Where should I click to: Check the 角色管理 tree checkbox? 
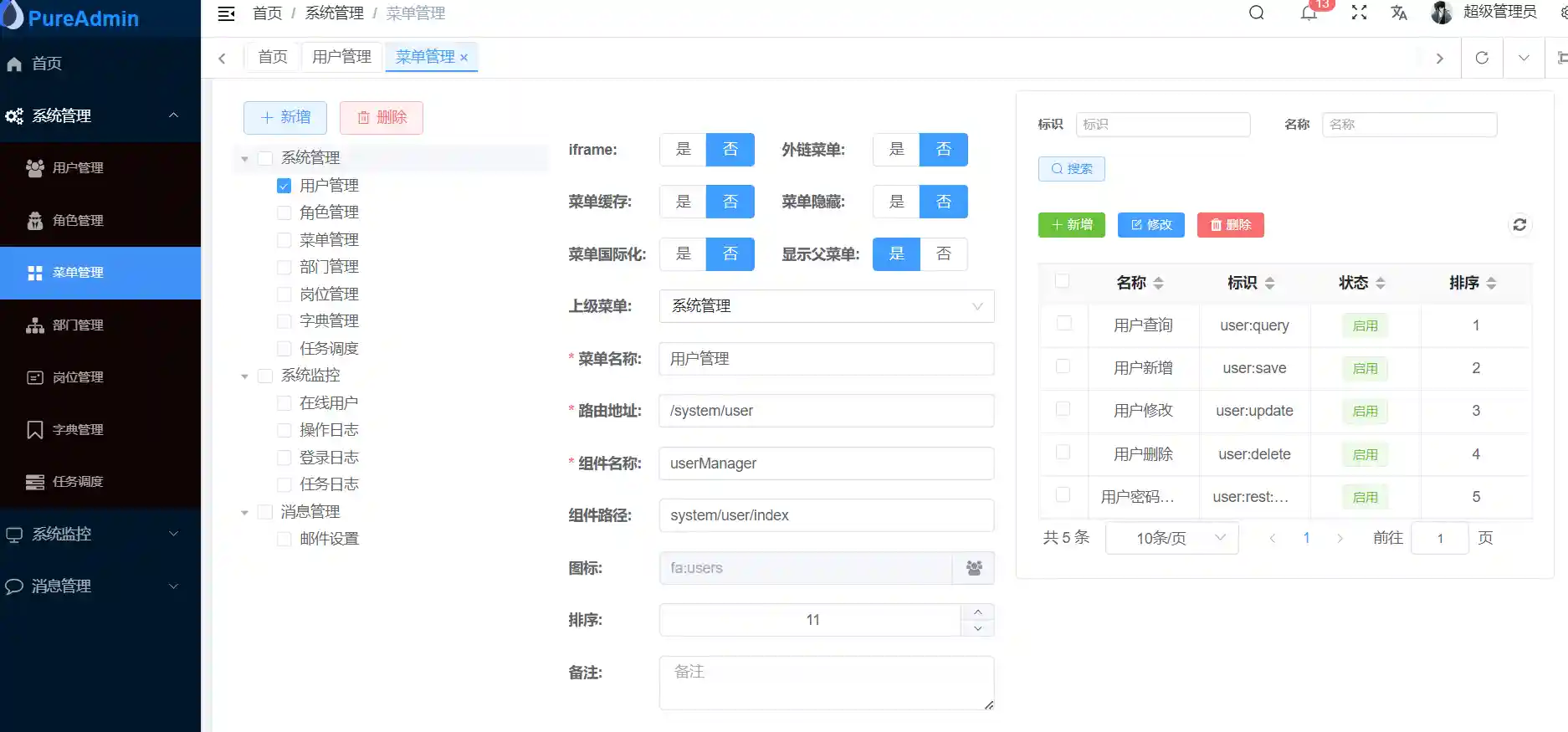284,212
